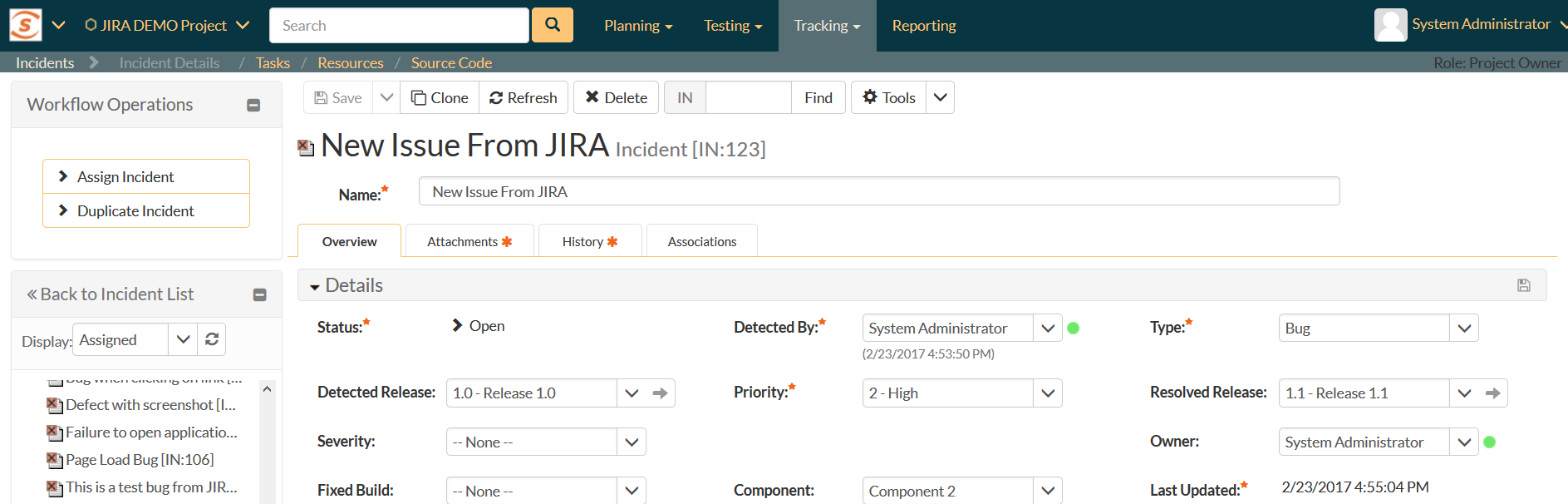Open the Priority dropdown
The height and width of the screenshot is (504, 1568).
tap(1047, 393)
